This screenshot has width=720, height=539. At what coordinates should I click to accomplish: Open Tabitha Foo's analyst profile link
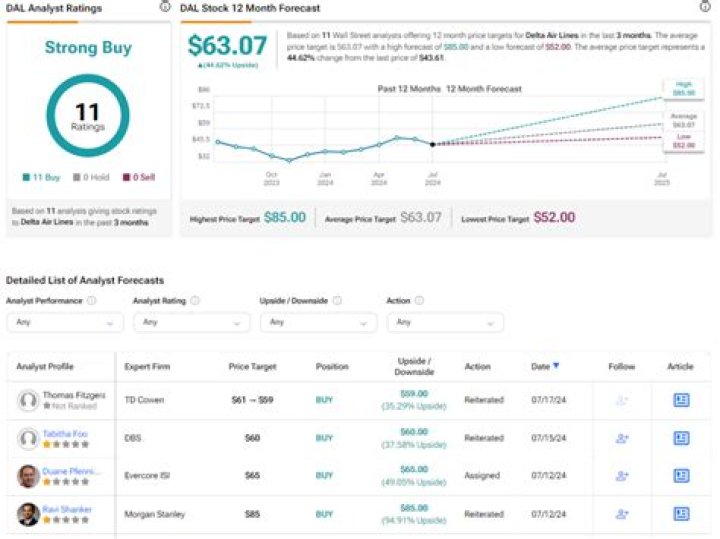(x=66, y=433)
